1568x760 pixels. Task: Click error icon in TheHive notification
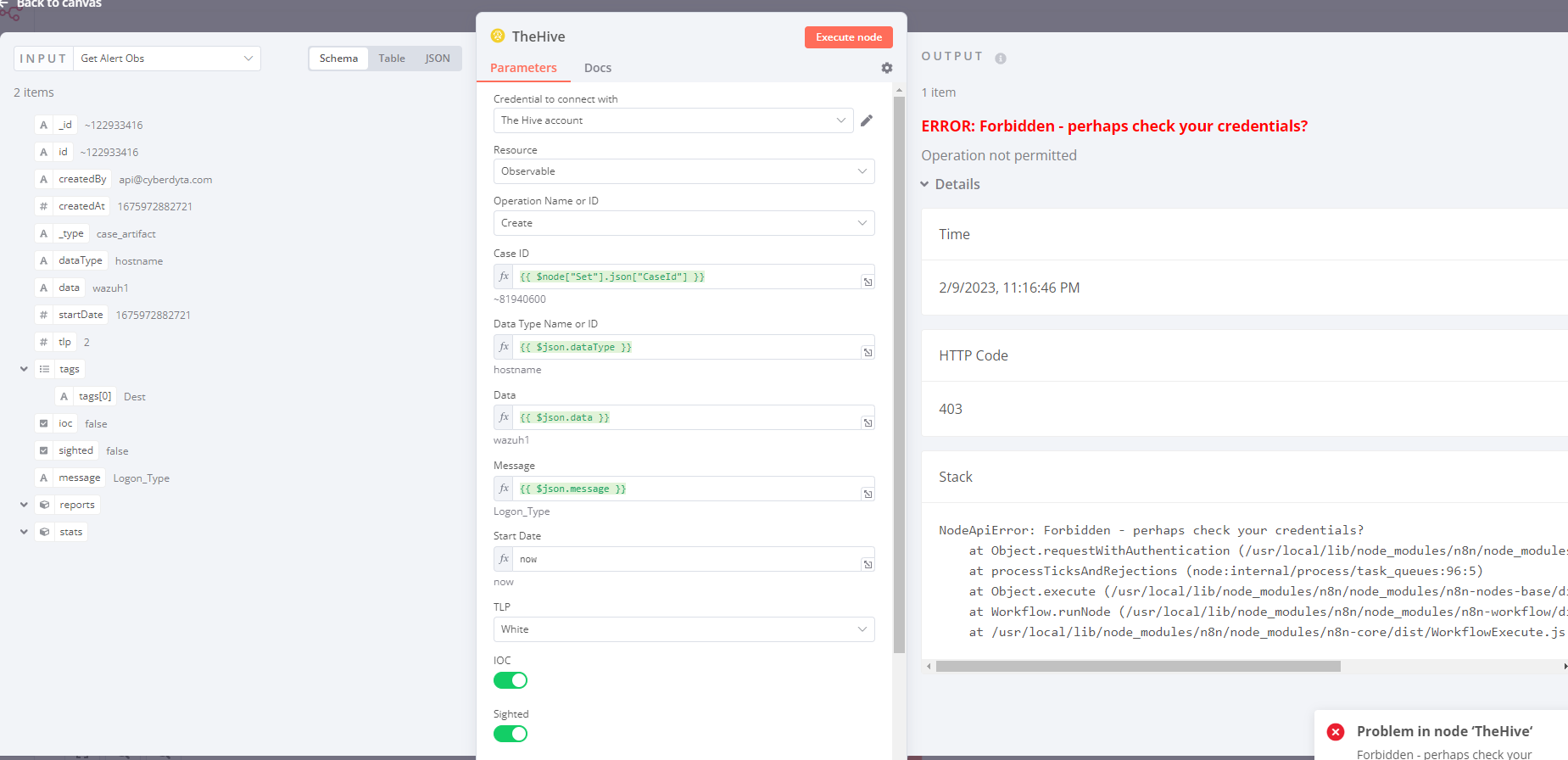coord(1335,732)
